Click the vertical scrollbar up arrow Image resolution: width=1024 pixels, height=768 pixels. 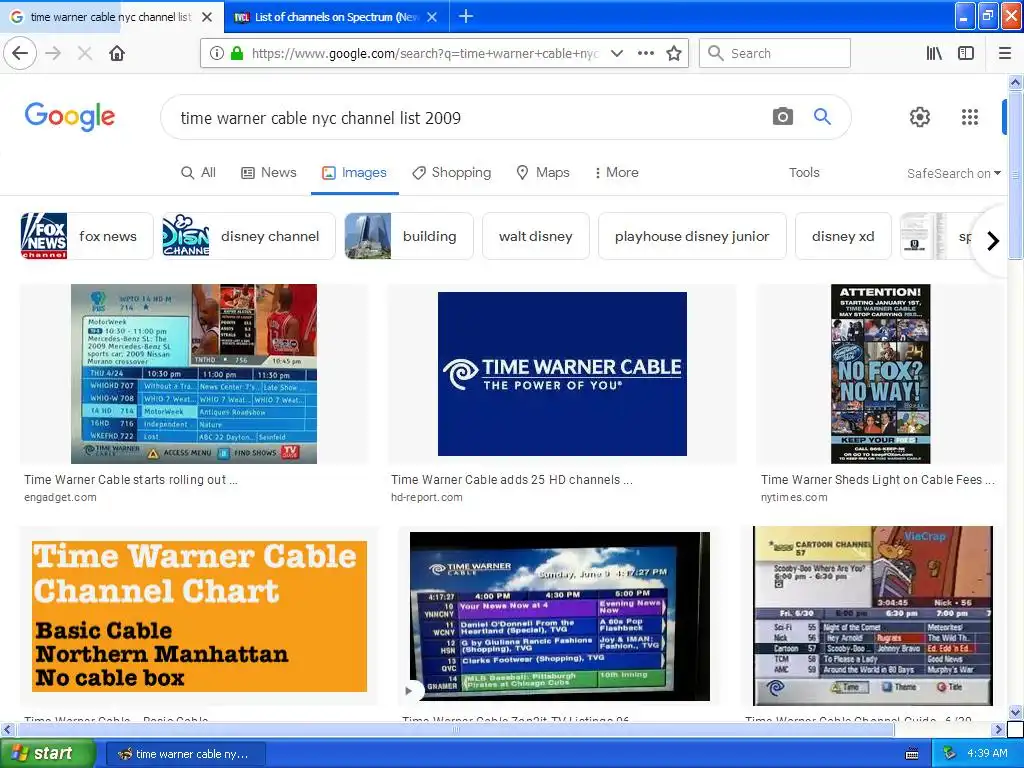tap(1015, 82)
